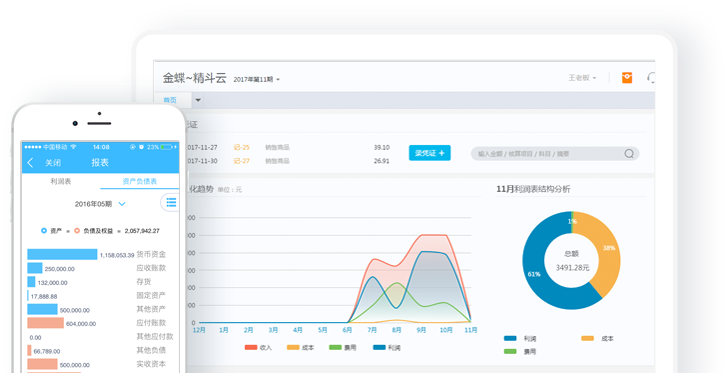This screenshot has height=373, width=728.
Task: Tap the blue 资产 legend marker on phone
Action: [x=44, y=231]
